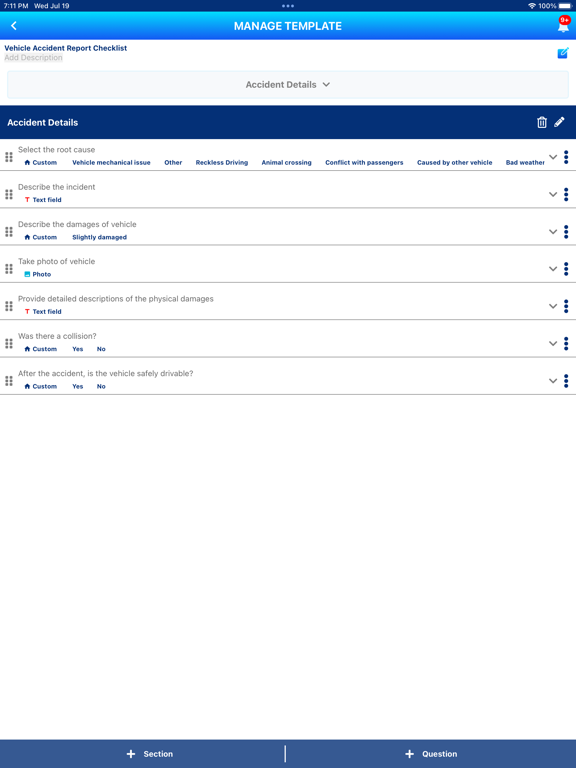Tap the 'Take photo of vehicle' question text

pos(57,262)
